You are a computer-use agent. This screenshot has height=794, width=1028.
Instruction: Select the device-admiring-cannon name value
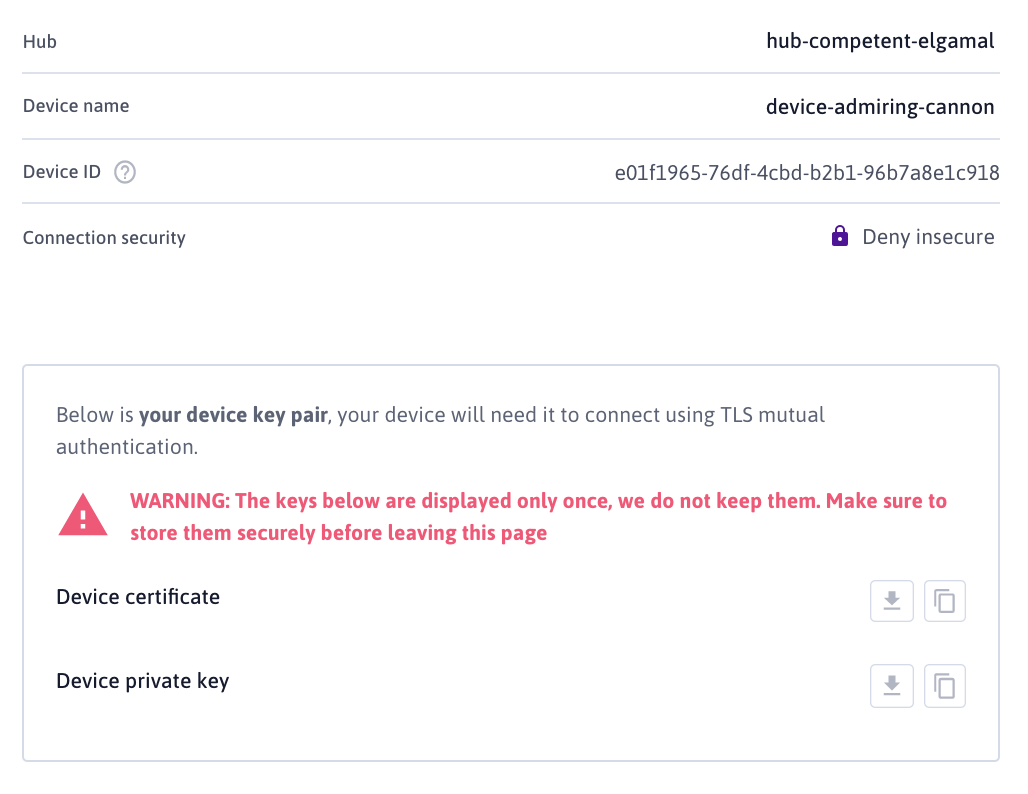(880, 106)
